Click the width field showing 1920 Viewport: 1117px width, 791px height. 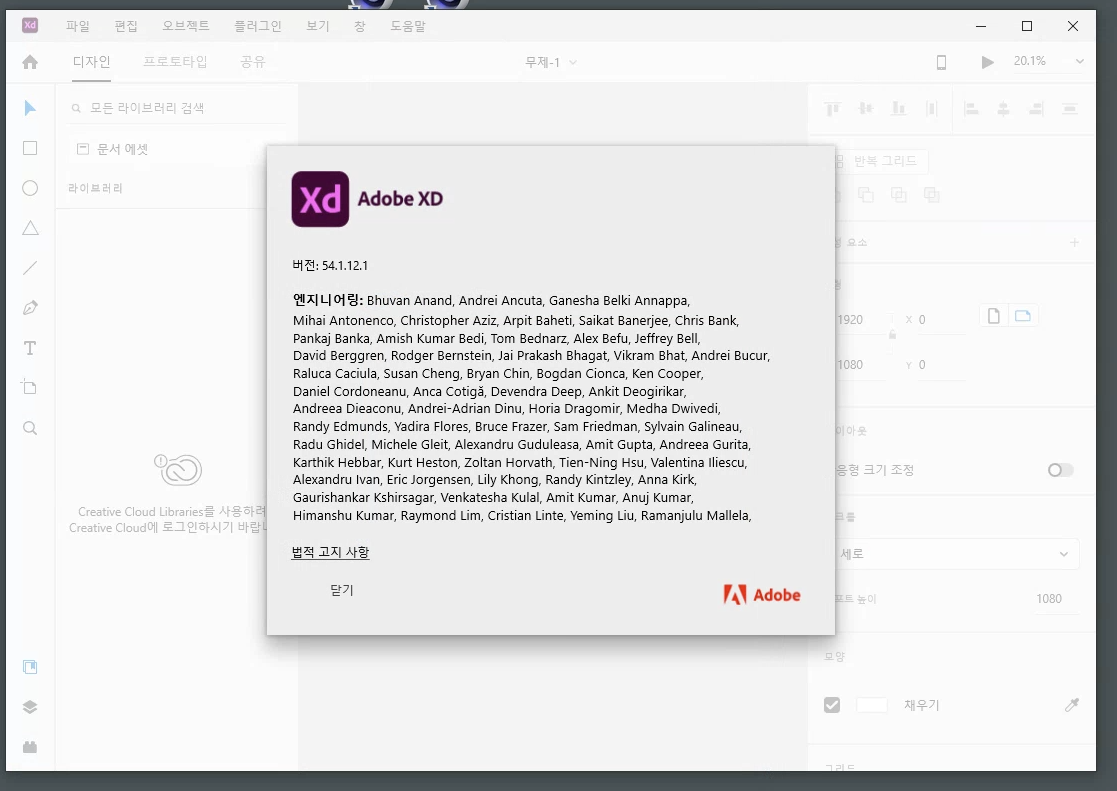pyautogui.click(x=863, y=320)
